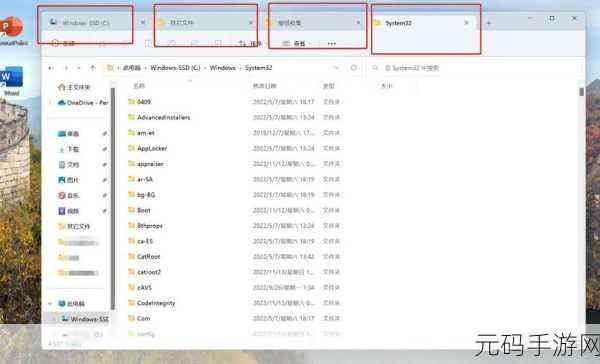Click 此电脑 breadcrumb in address bar
This screenshot has height=364, width=600.
pyautogui.click(x=132, y=68)
